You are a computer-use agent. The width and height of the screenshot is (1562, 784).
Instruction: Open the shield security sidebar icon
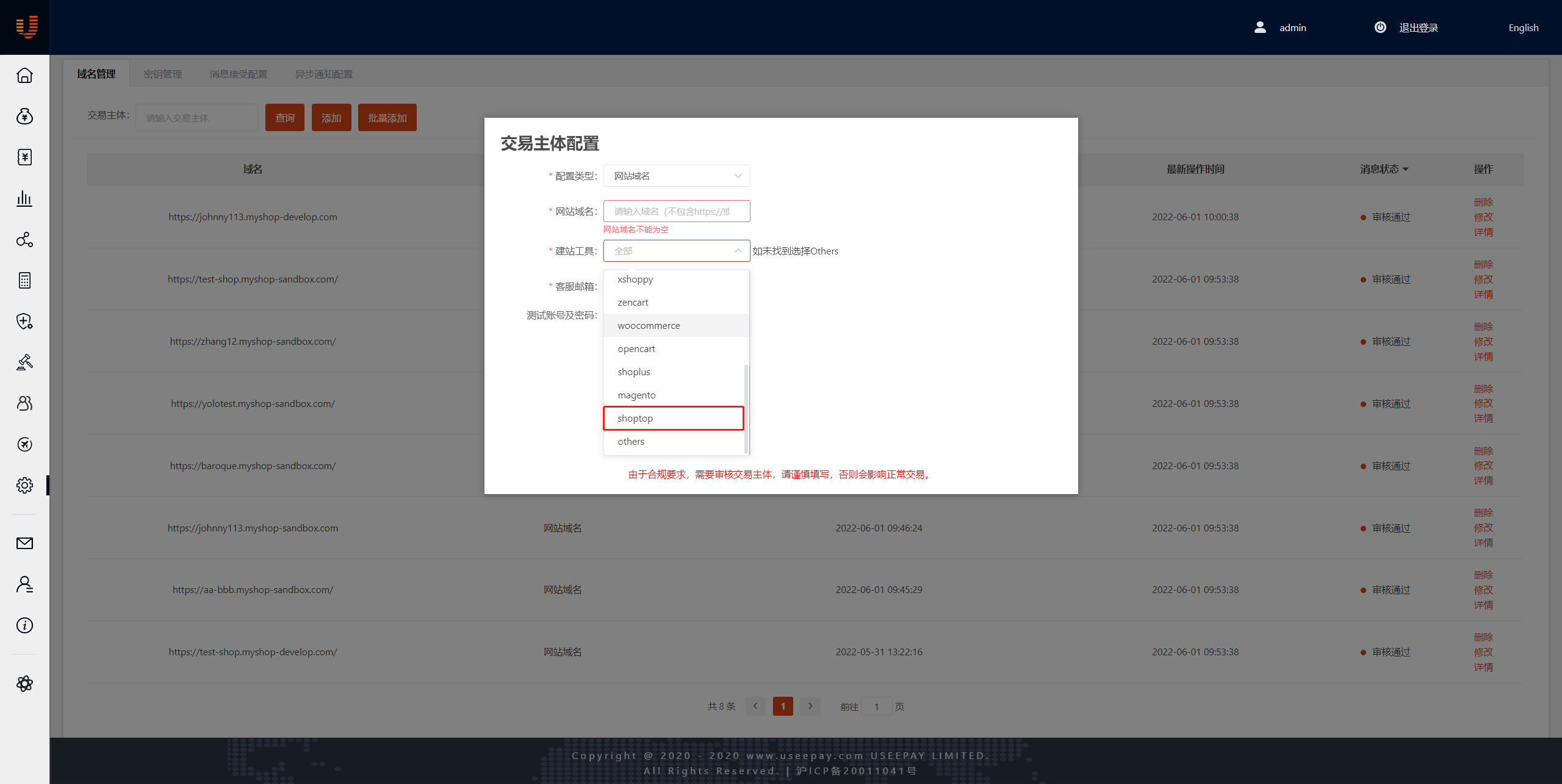point(24,321)
